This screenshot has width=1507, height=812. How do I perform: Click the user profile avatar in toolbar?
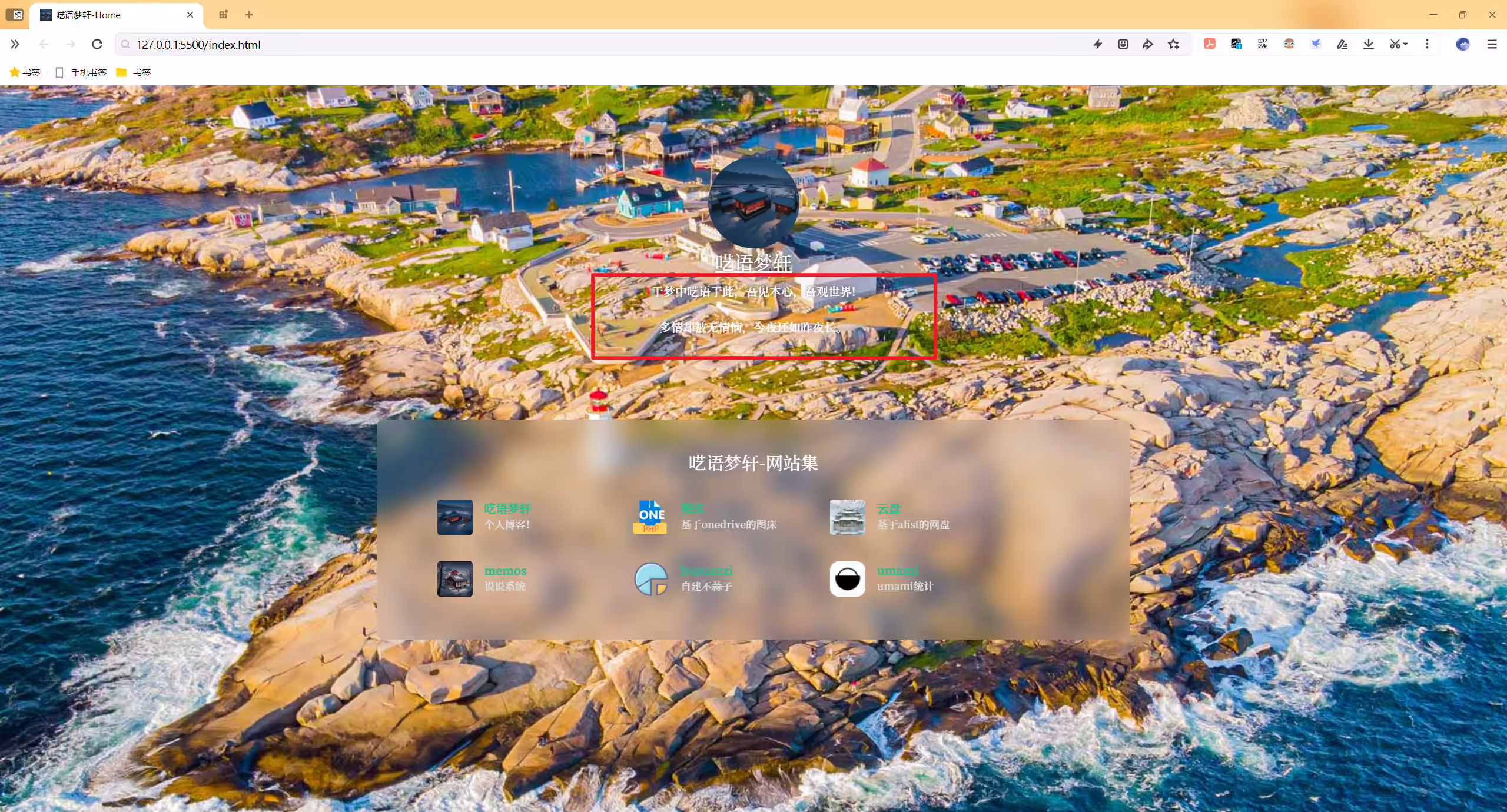coord(1463,44)
